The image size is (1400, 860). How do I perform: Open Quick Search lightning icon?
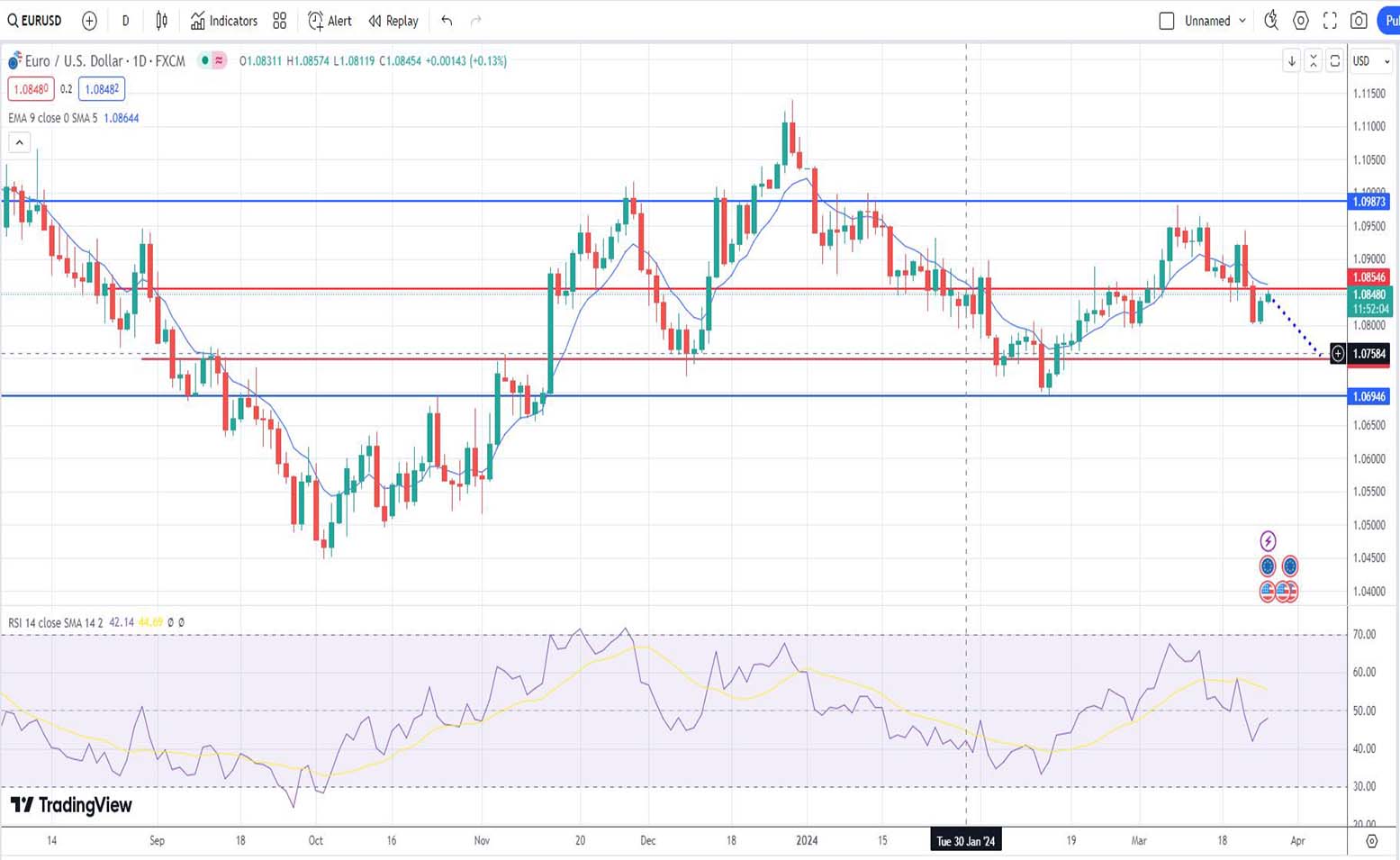point(1271,21)
